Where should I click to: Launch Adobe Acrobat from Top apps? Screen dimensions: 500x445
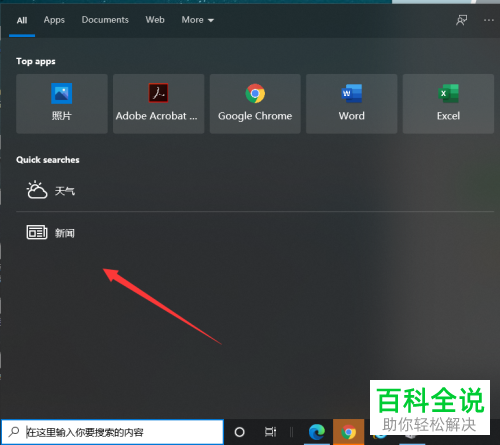coord(158,104)
